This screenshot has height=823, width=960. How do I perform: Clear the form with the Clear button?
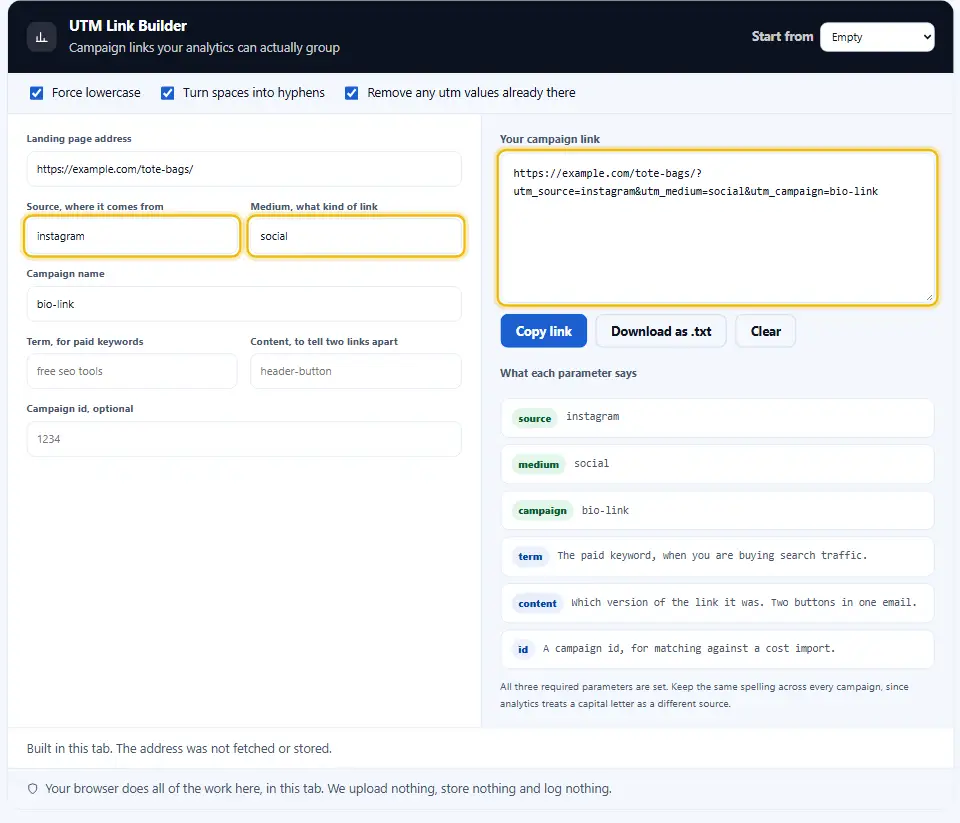765,331
